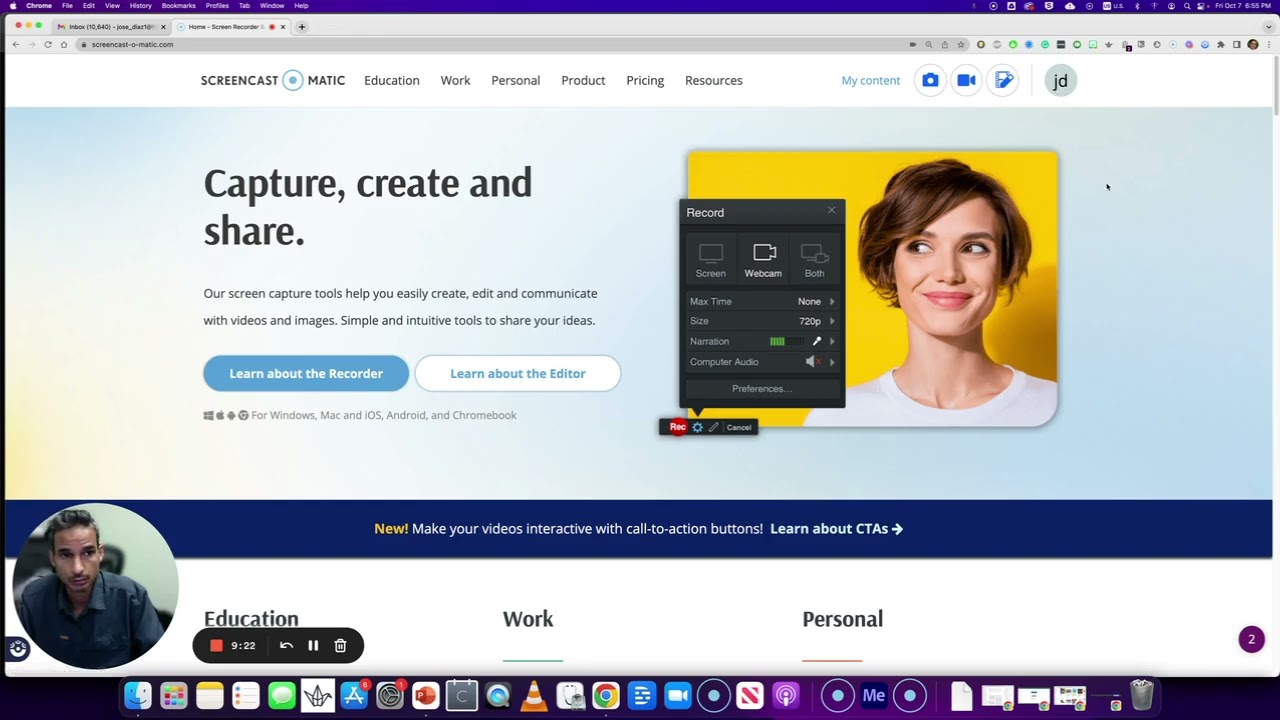Click Preferences in Record panel
This screenshot has height=720, width=1280.
coord(762,389)
